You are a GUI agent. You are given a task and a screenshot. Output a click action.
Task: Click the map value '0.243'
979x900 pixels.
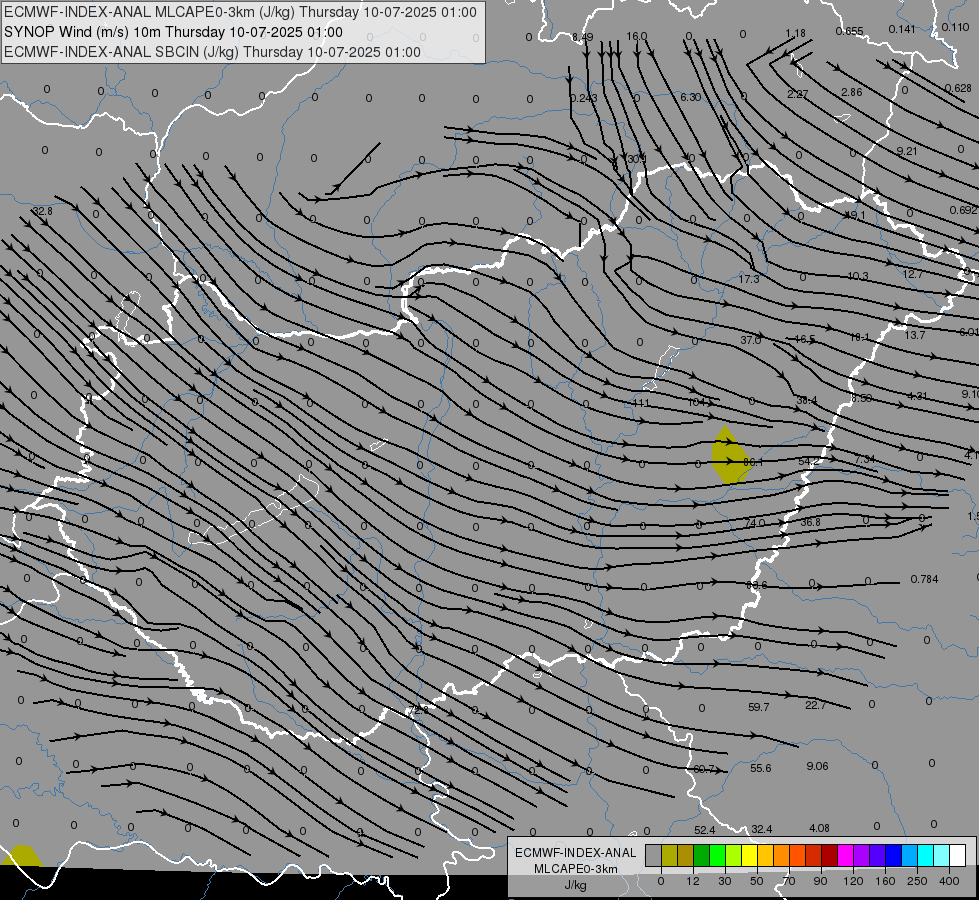pos(584,98)
